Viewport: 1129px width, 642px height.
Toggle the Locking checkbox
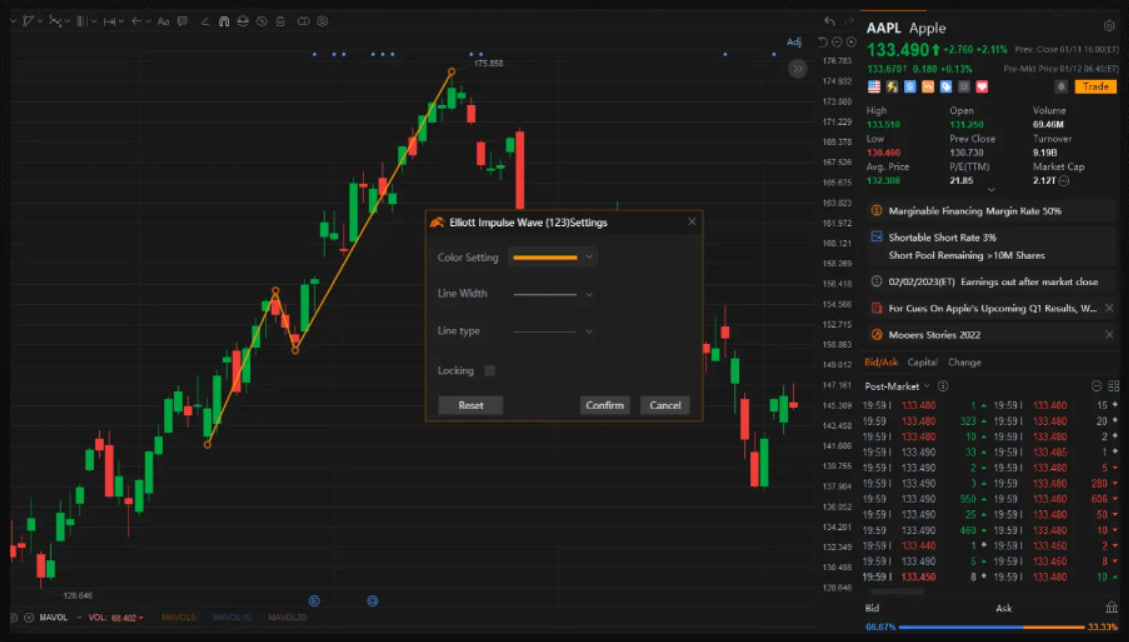pos(489,371)
